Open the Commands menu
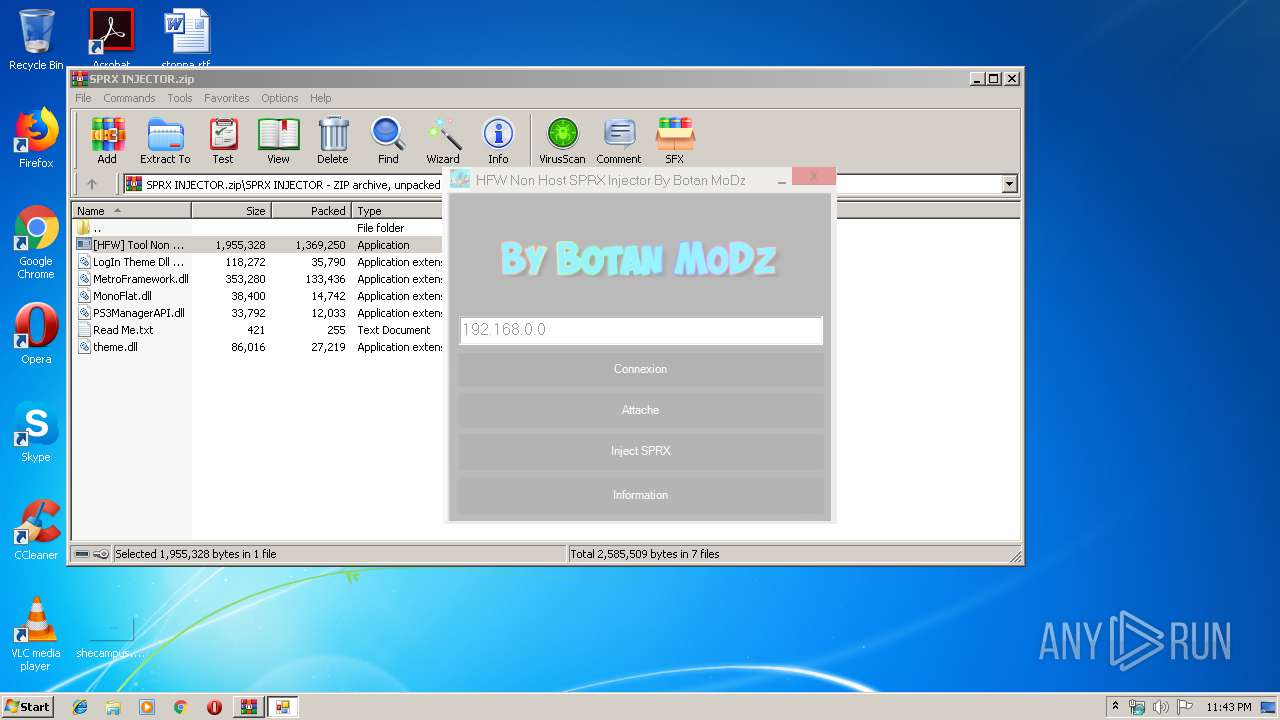 pyautogui.click(x=129, y=98)
